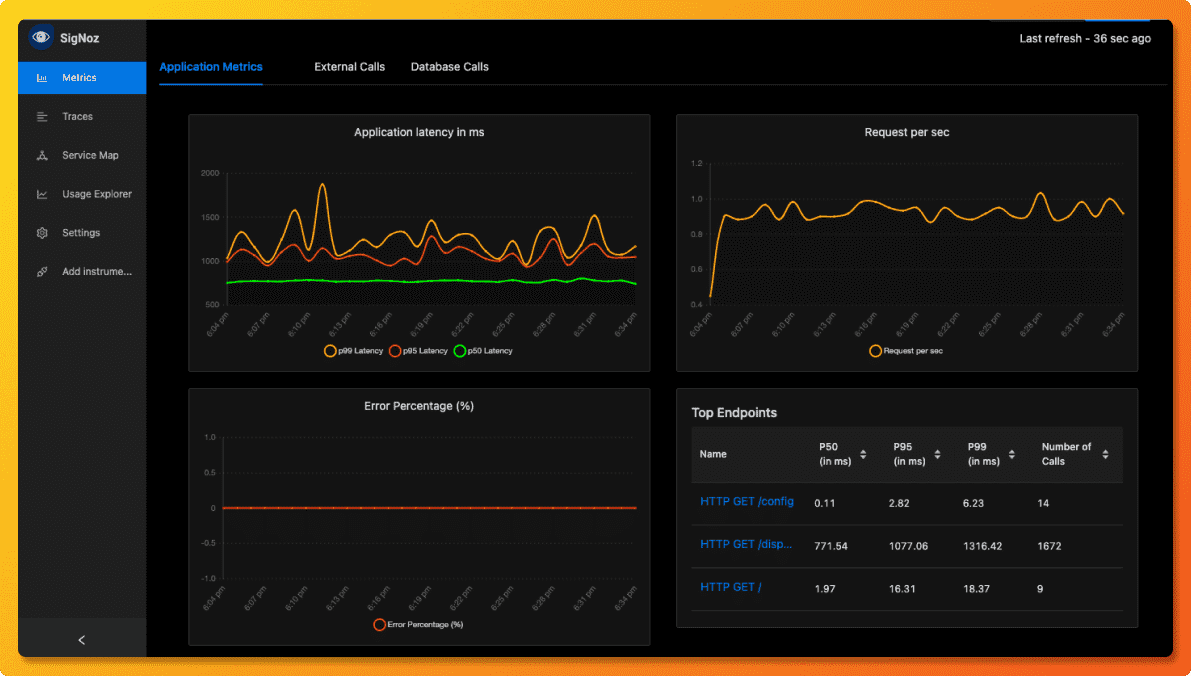Open the HTTP GET /config endpoint
The width and height of the screenshot is (1191, 676).
pos(746,500)
